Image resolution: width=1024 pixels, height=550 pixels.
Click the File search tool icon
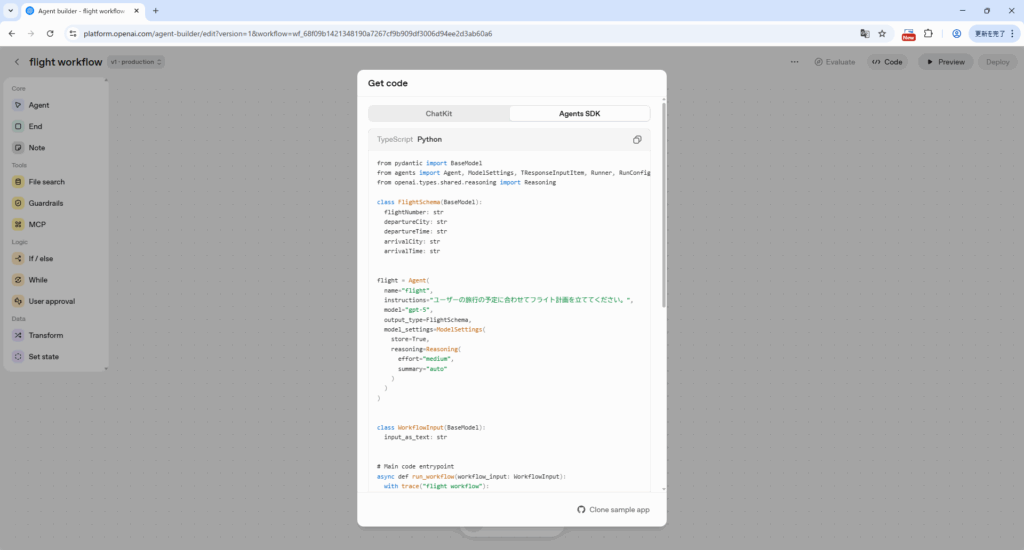pos(18,182)
